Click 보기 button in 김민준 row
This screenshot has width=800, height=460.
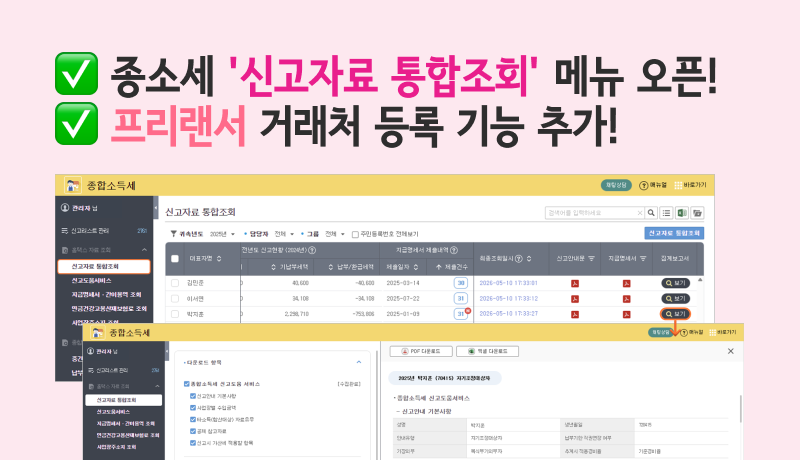pyautogui.click(x=675, y=283)
